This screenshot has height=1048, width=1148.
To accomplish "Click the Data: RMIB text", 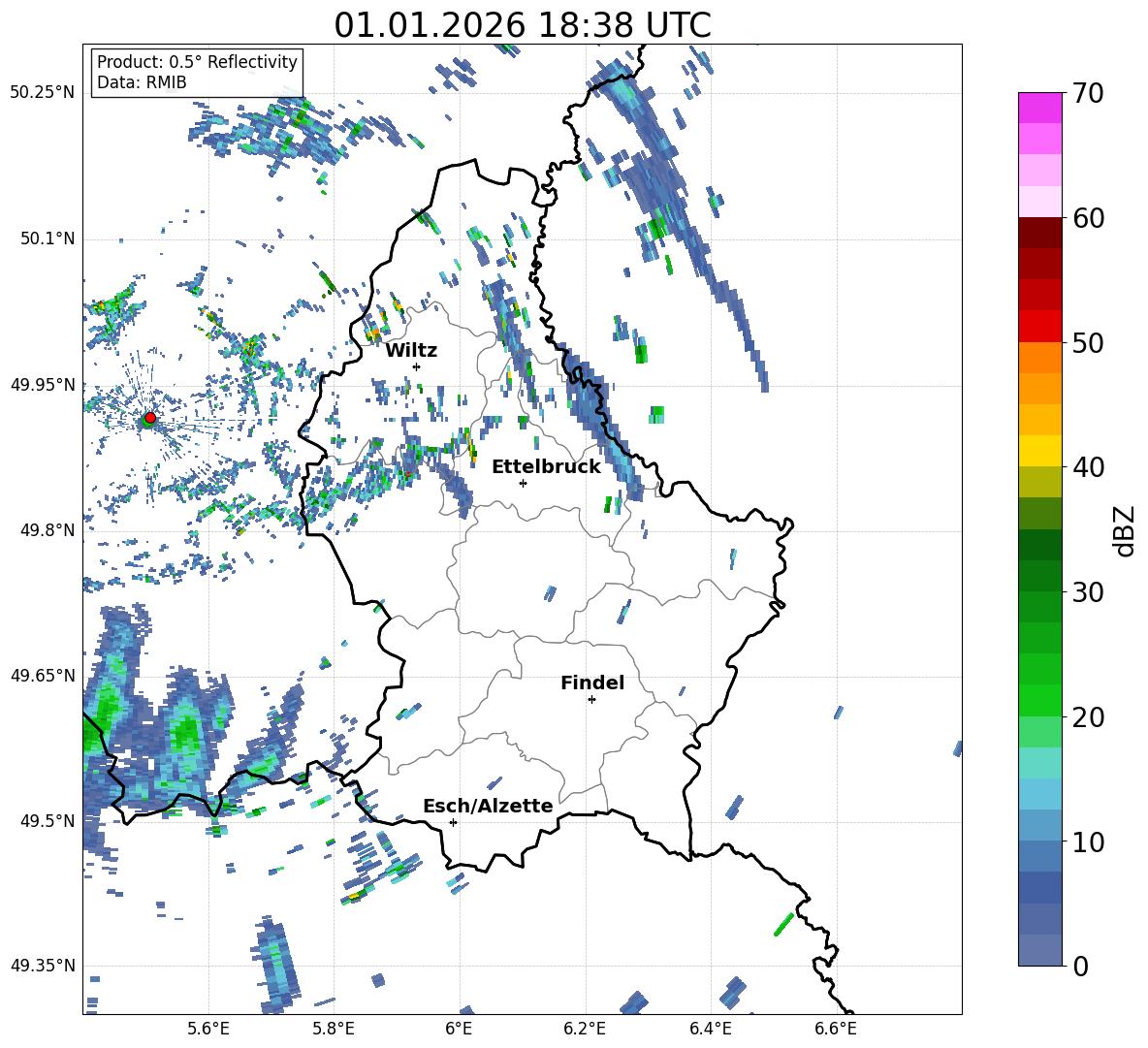I will [142, 82].
